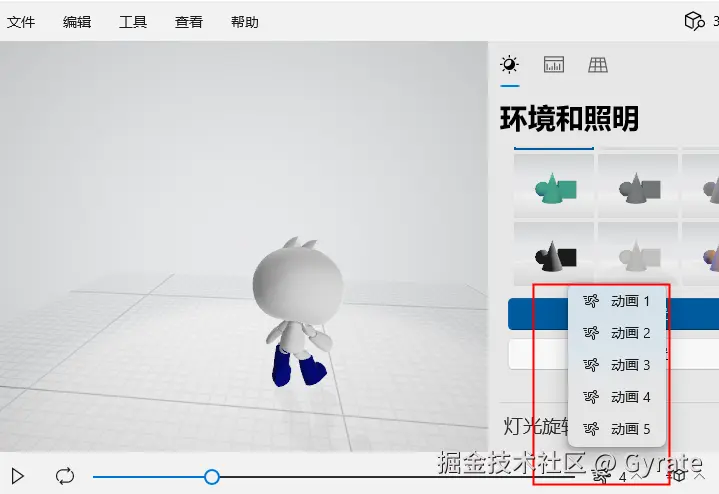Open the 文件 menu

(21, 22)
